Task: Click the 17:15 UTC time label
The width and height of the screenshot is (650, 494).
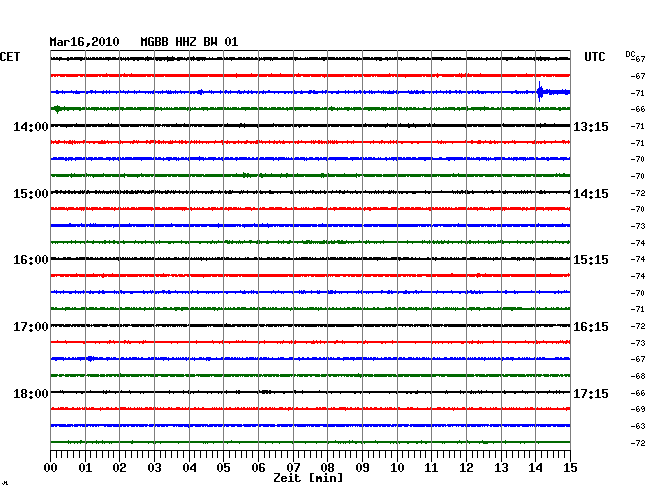Action: pyautogui.click(x=591, y=393)
